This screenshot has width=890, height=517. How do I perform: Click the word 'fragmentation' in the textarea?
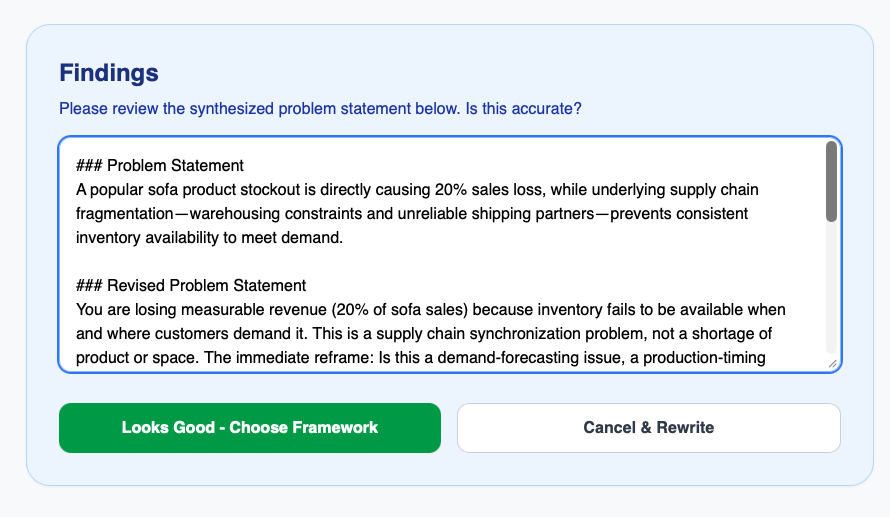pyautogui.click(x=125, y=214)
